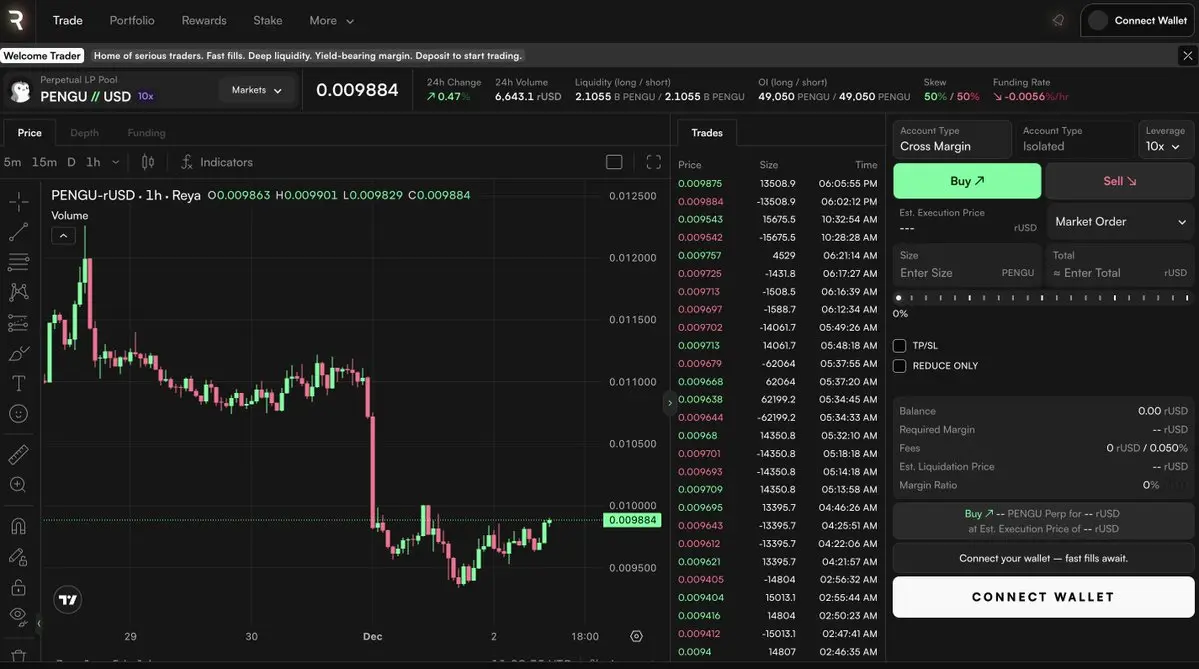Toggle stay in drawing mode pencil-lock icon
Image resolution: width=1199 pixels, height=669 pixels.
(x=18, y=557)
